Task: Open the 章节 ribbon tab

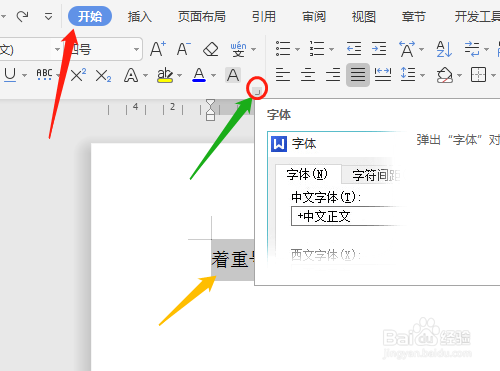Action: (x=414, y=16)
